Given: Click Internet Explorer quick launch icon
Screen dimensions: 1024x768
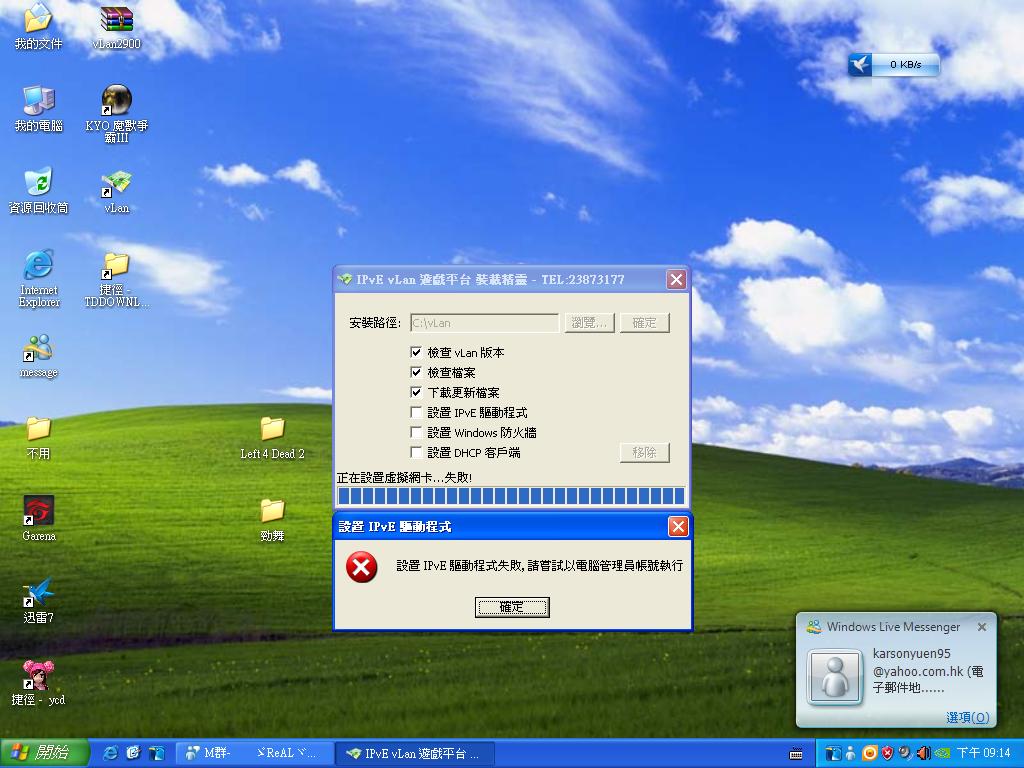Looking at the screenshot, I should (x=111, y=753).
